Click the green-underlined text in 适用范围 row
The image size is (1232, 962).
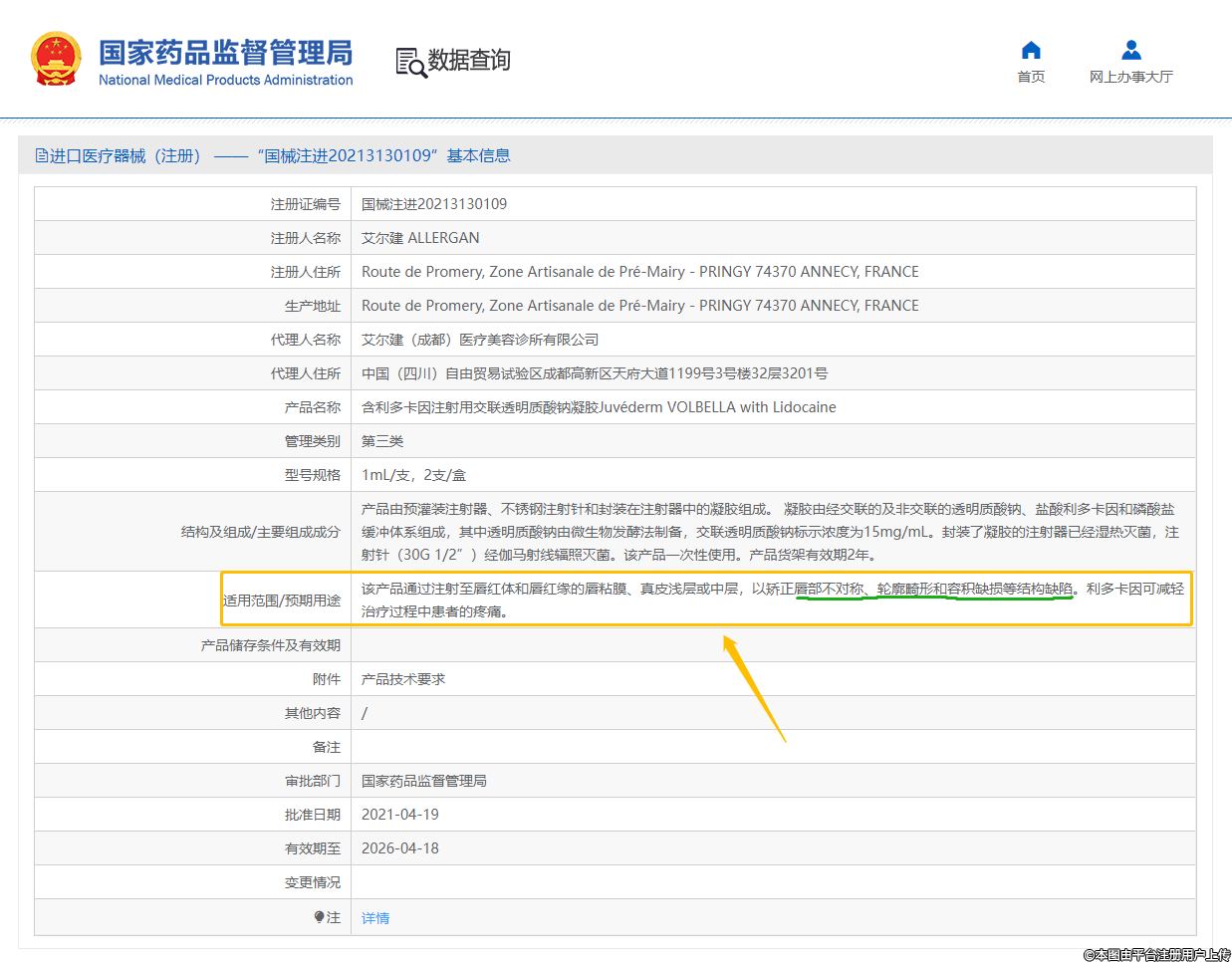pyautogui.click(x=933, y=590)
